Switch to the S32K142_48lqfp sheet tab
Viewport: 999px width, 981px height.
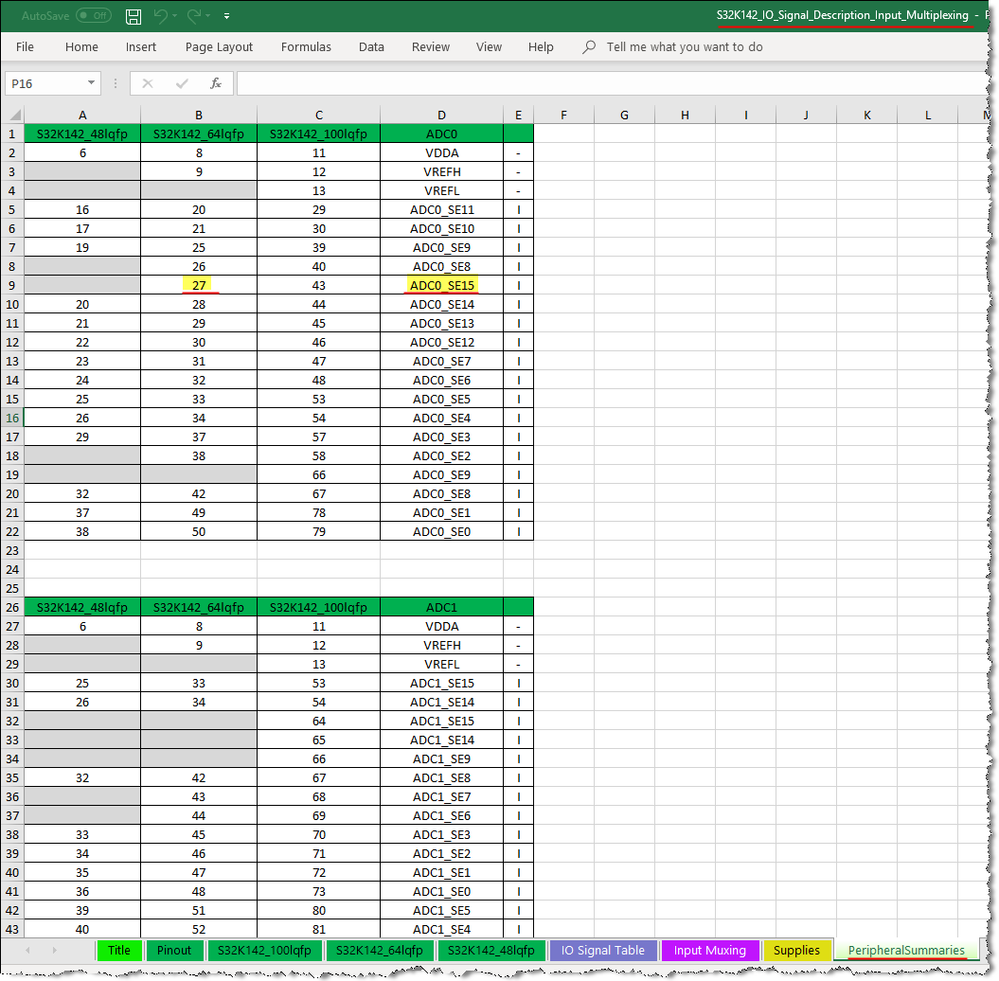tap(491, 950)
